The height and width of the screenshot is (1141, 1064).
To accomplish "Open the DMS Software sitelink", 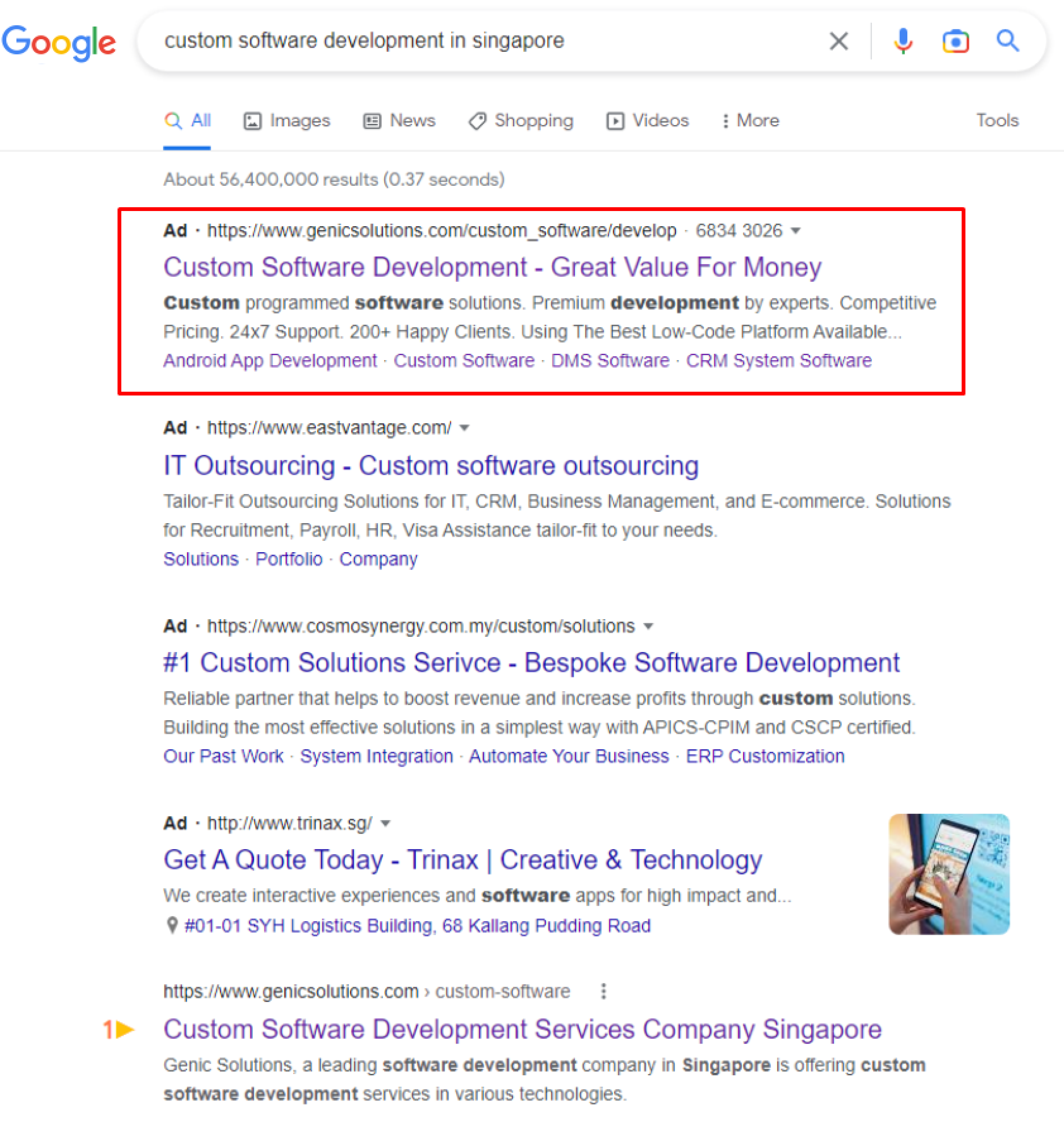I will click(610, 361).
